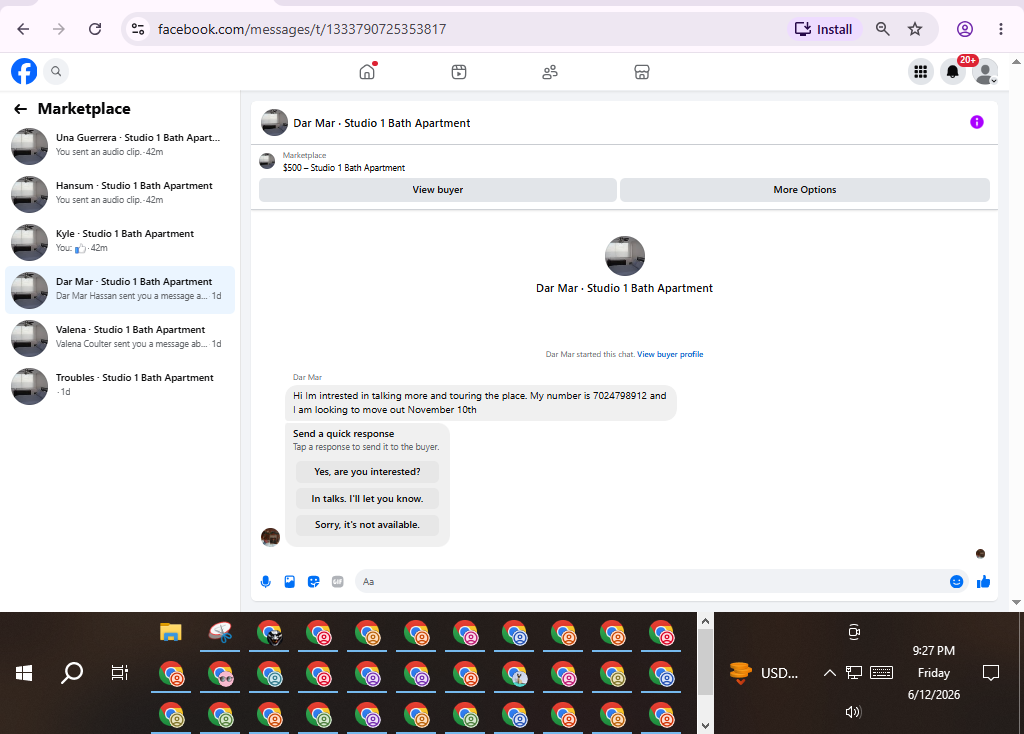
Task: Open the Facebook search magnifier
Action: click(56, 71)
